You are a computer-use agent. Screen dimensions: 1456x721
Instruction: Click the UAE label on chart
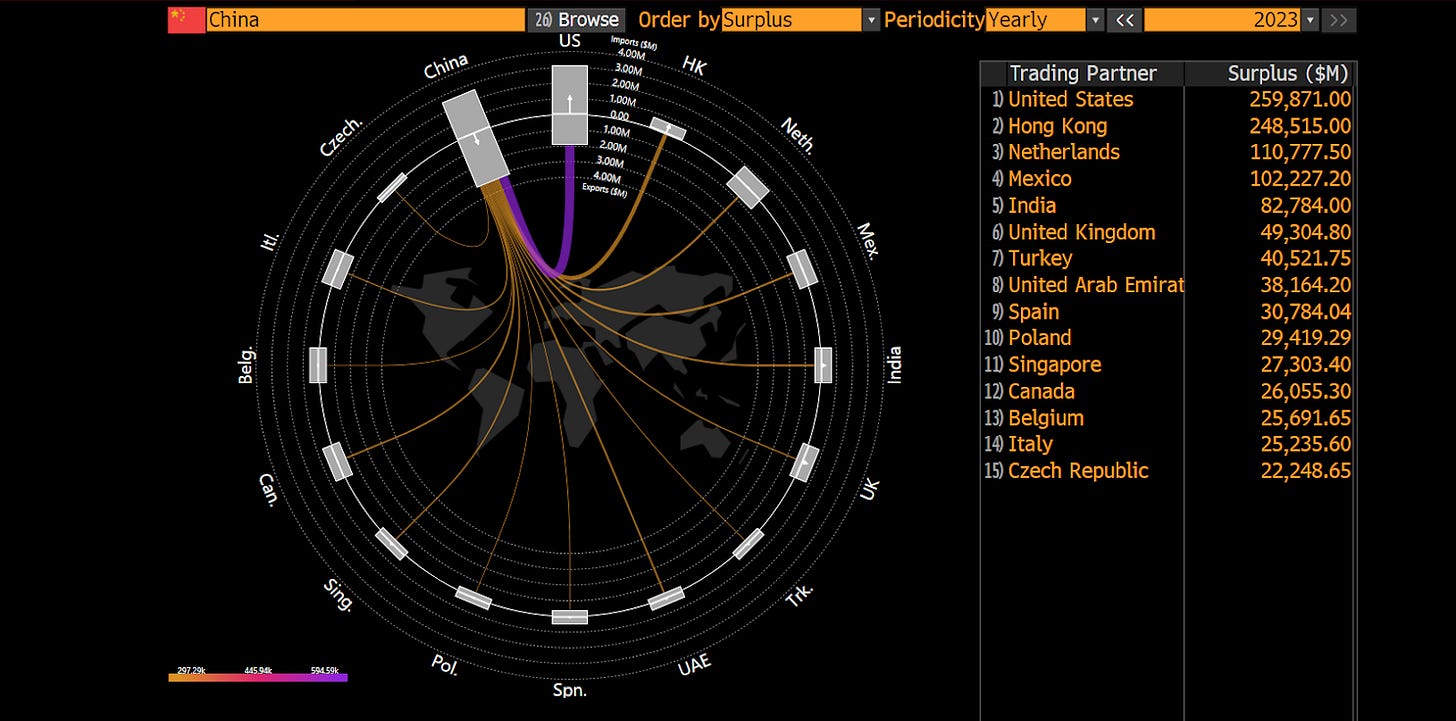point(695,665)
